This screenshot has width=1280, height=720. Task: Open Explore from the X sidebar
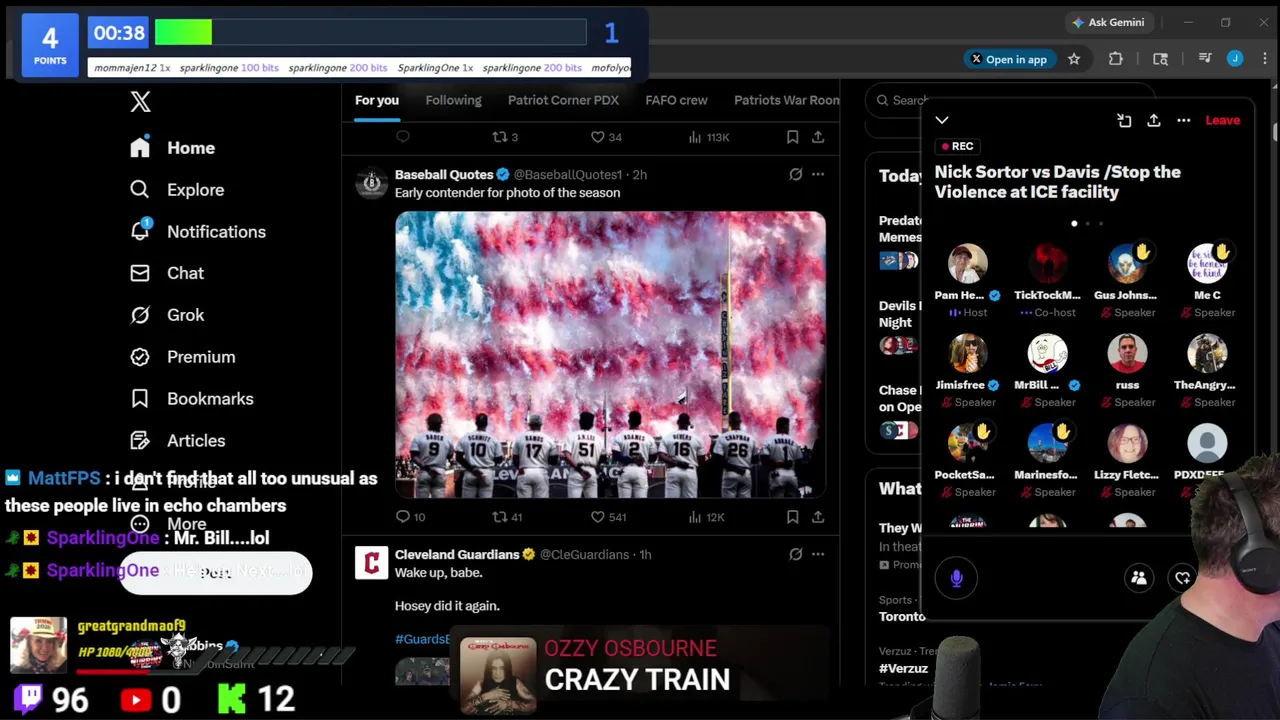click(x=177, y=190)
